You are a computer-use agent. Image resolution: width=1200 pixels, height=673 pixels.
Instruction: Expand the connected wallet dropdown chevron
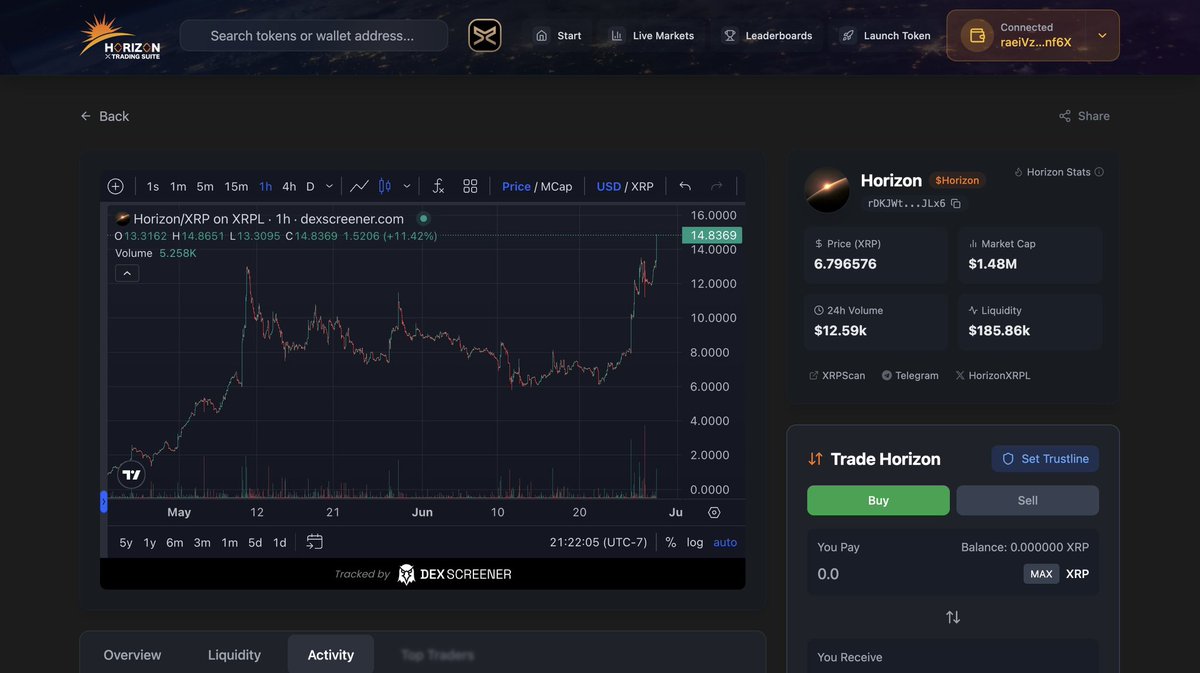tap(1102, 36)
